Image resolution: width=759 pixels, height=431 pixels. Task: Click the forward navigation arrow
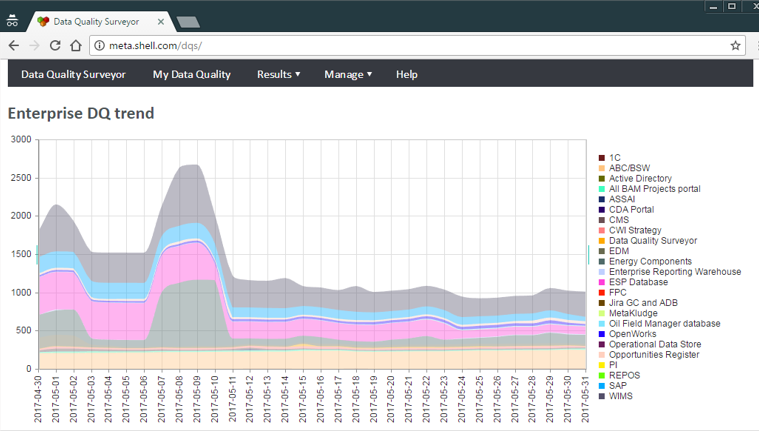click(x=34, y=46)
